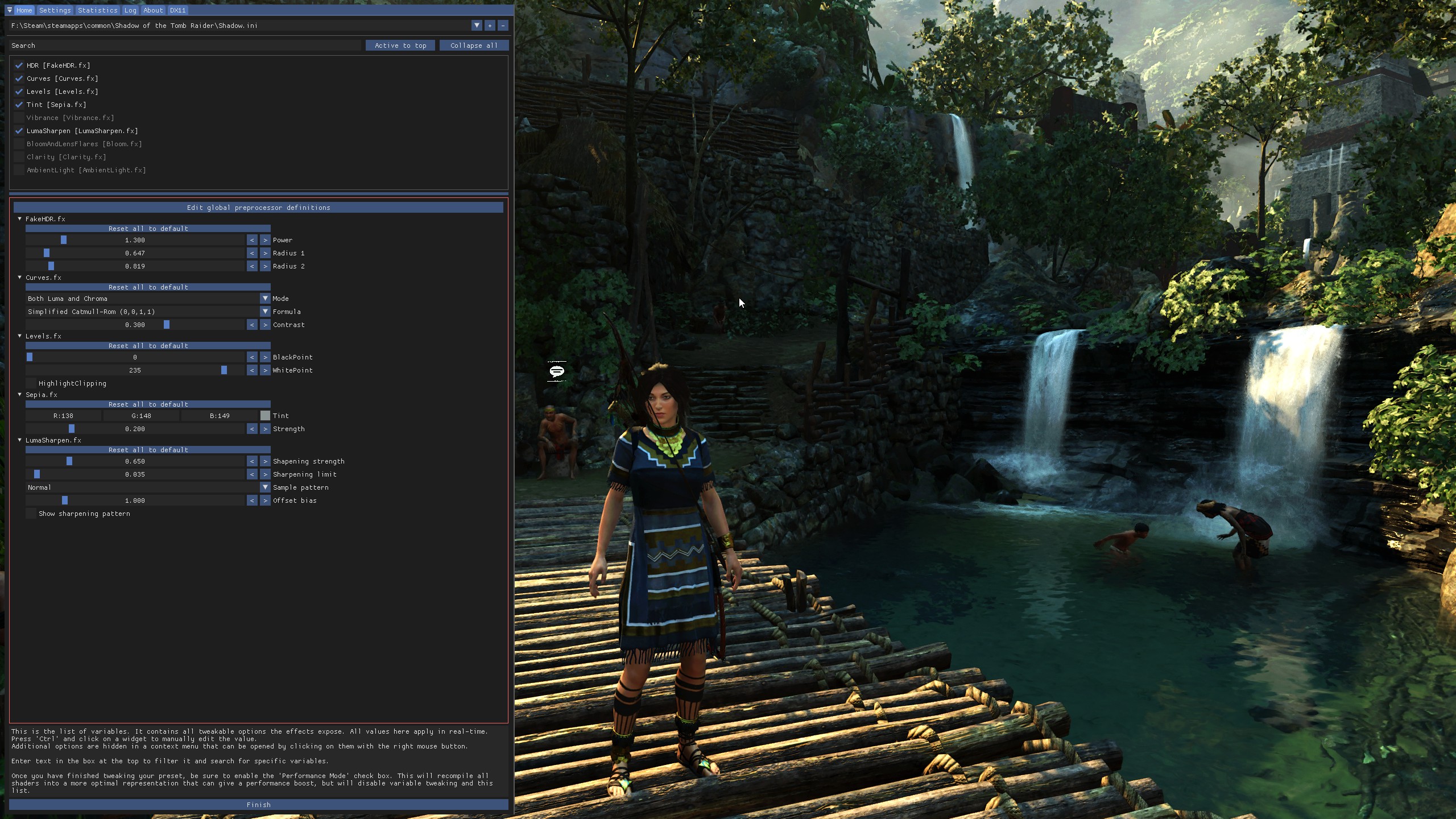Click the remove preset minus button
This screenshot has height=819, width=1456.
503,26
